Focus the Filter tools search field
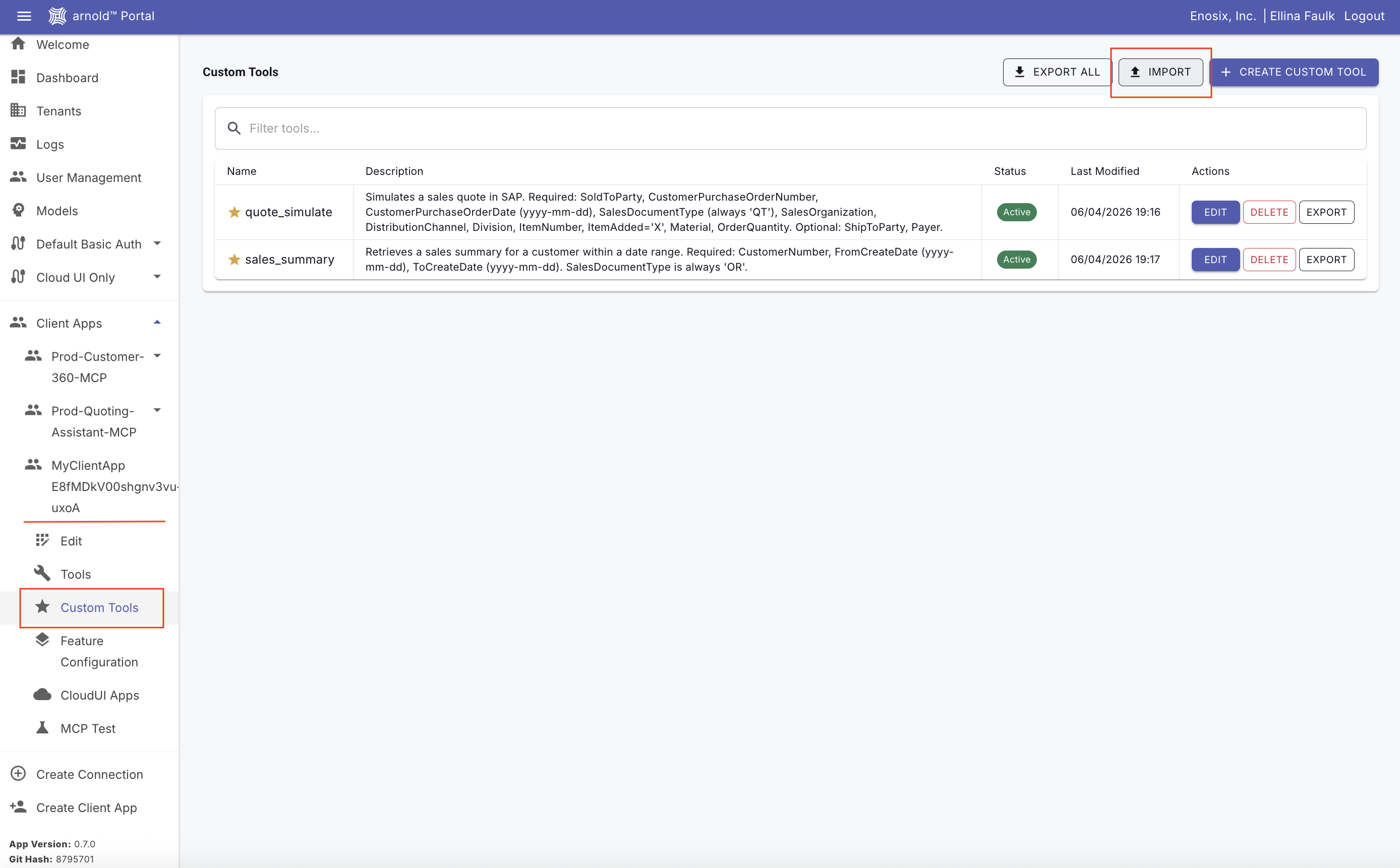This screenshot has width=1400, height=868. click(790, 128)
